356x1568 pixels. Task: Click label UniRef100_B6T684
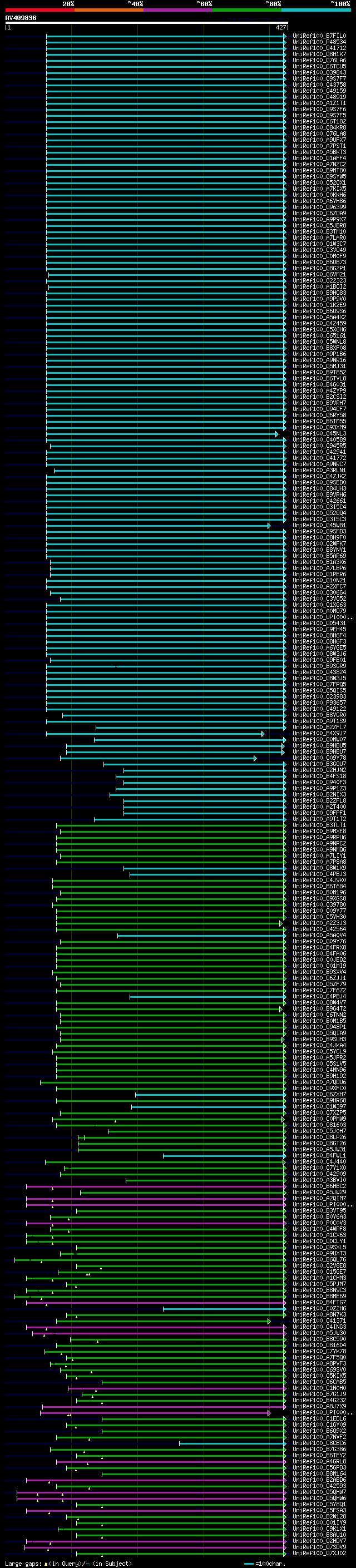point(319,886)
